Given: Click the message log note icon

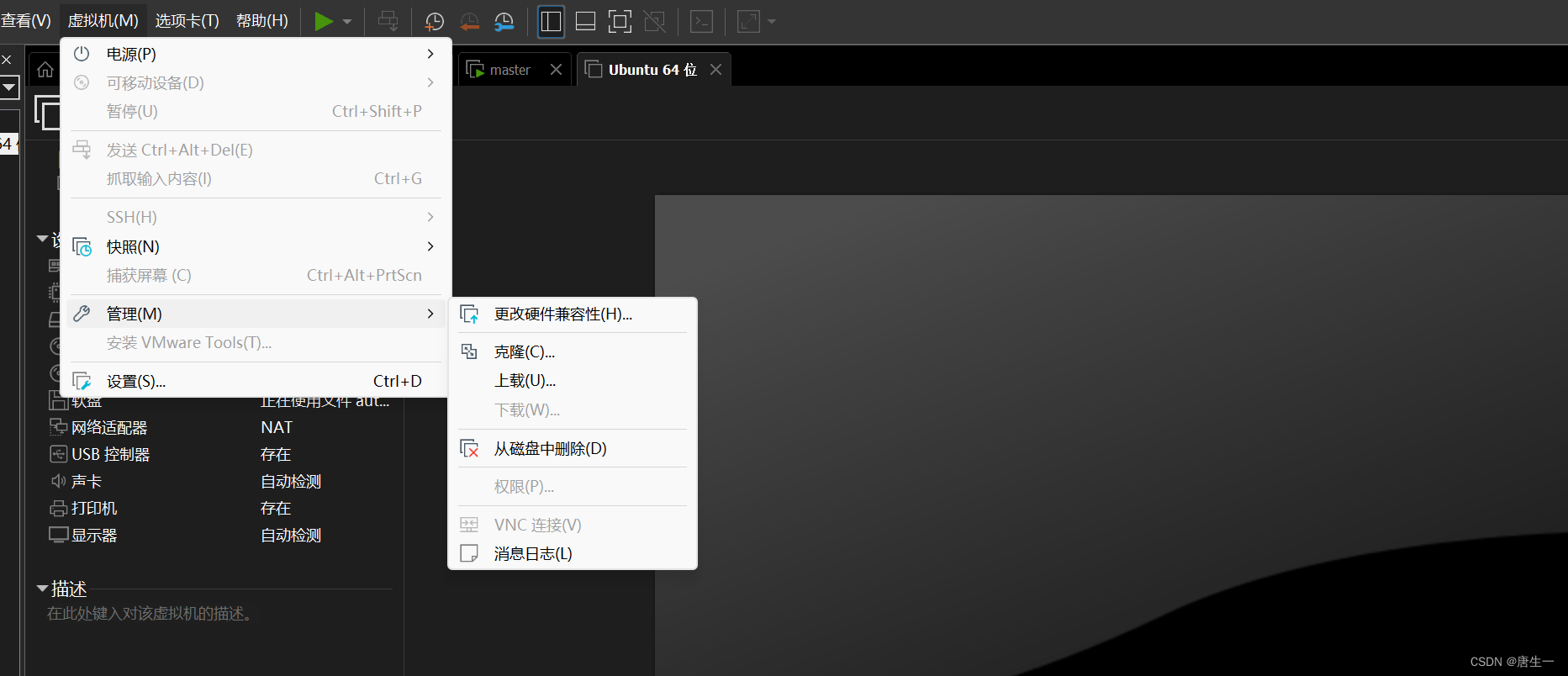Looking at the screenshot, I should pos(469,553).
